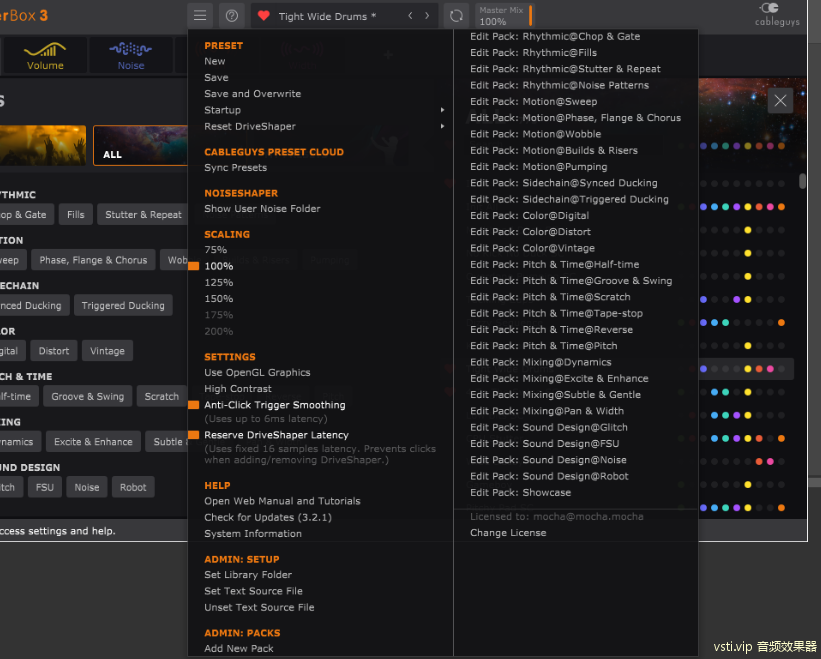Click Set Library Folder
821x659 pixels.
click(x=248, y=575)
